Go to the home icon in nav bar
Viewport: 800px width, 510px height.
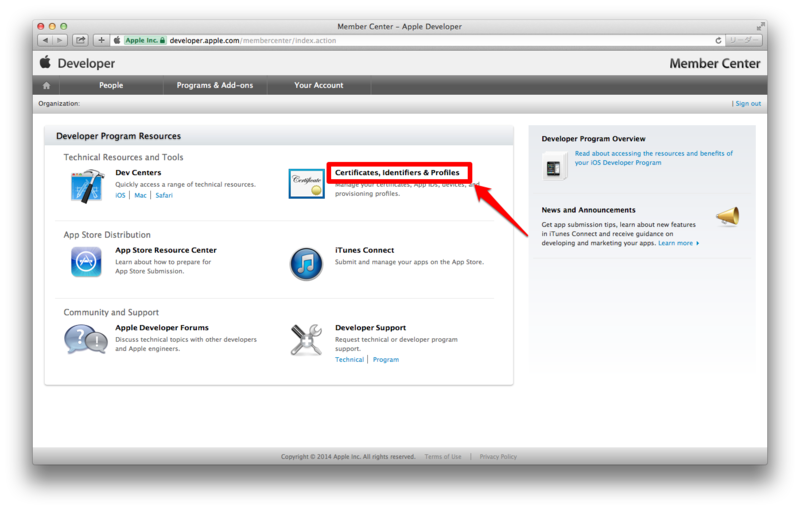pyautogui.click(x=46, y=85)
